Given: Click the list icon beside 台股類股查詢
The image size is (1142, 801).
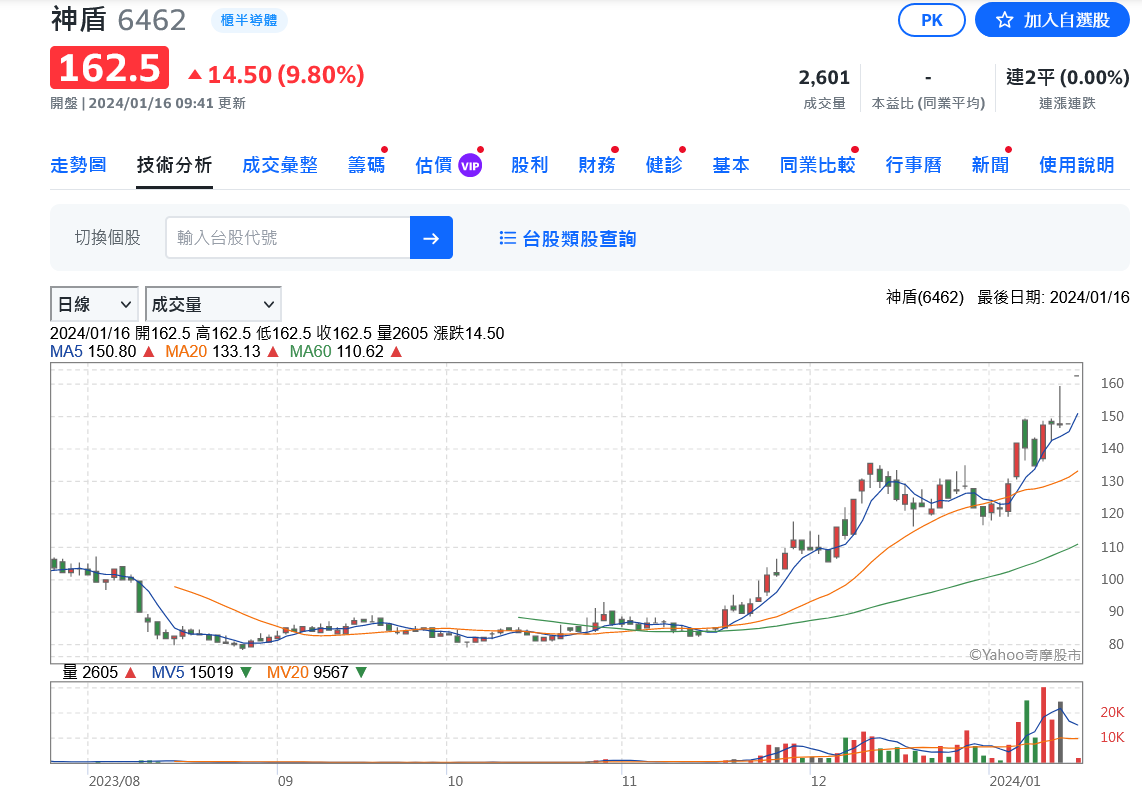Looking at the screenshot, I should tap(508, 238).
